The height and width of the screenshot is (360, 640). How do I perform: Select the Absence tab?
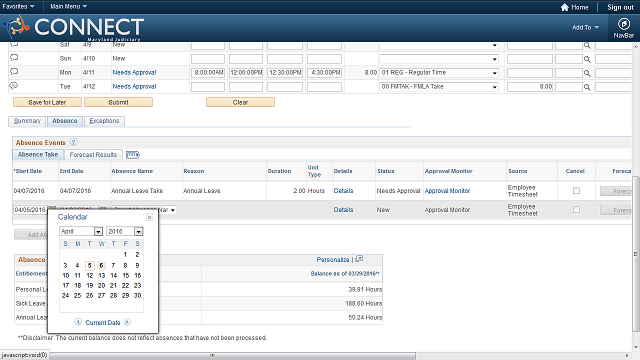click(x=64, y=121)
